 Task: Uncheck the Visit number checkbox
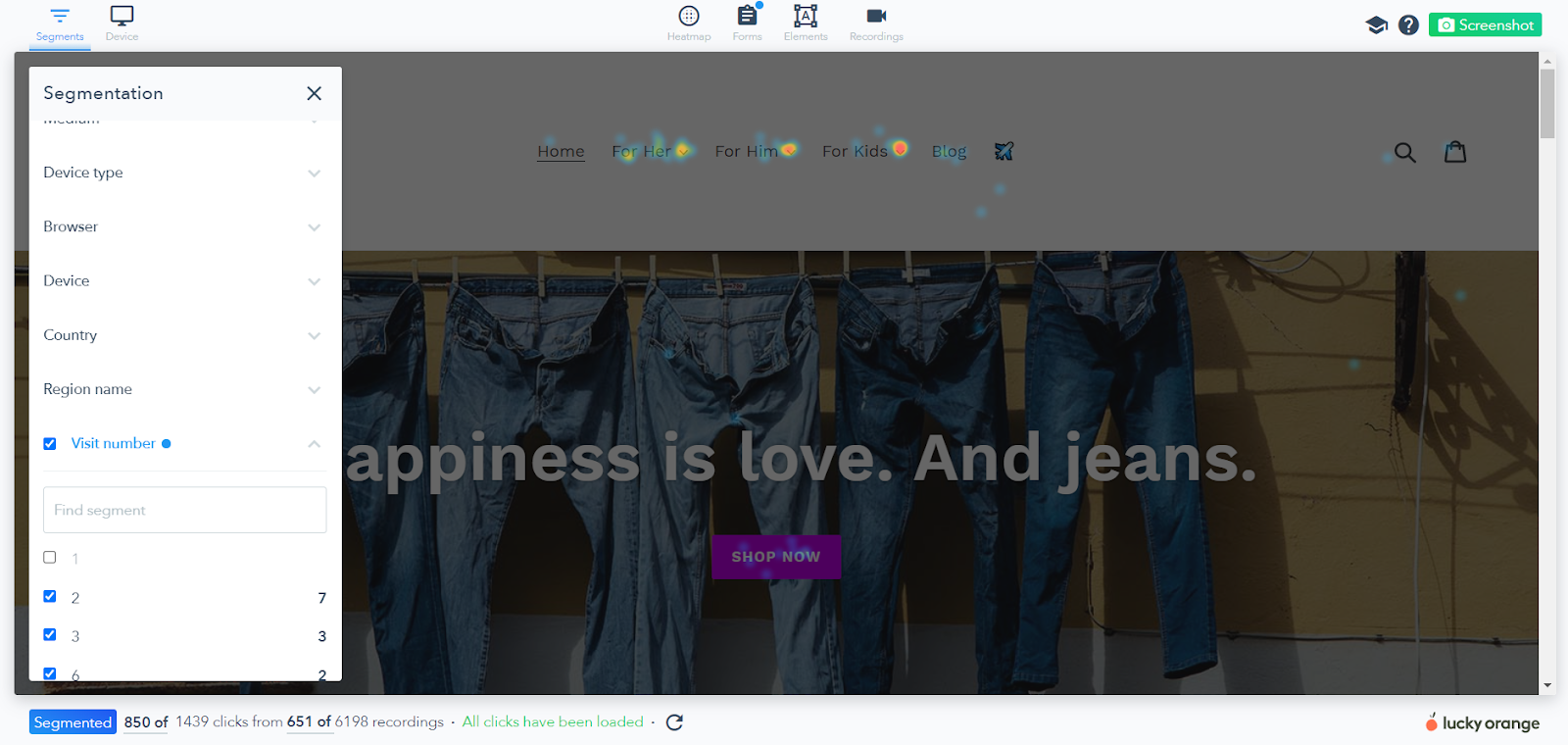point(50,444)
